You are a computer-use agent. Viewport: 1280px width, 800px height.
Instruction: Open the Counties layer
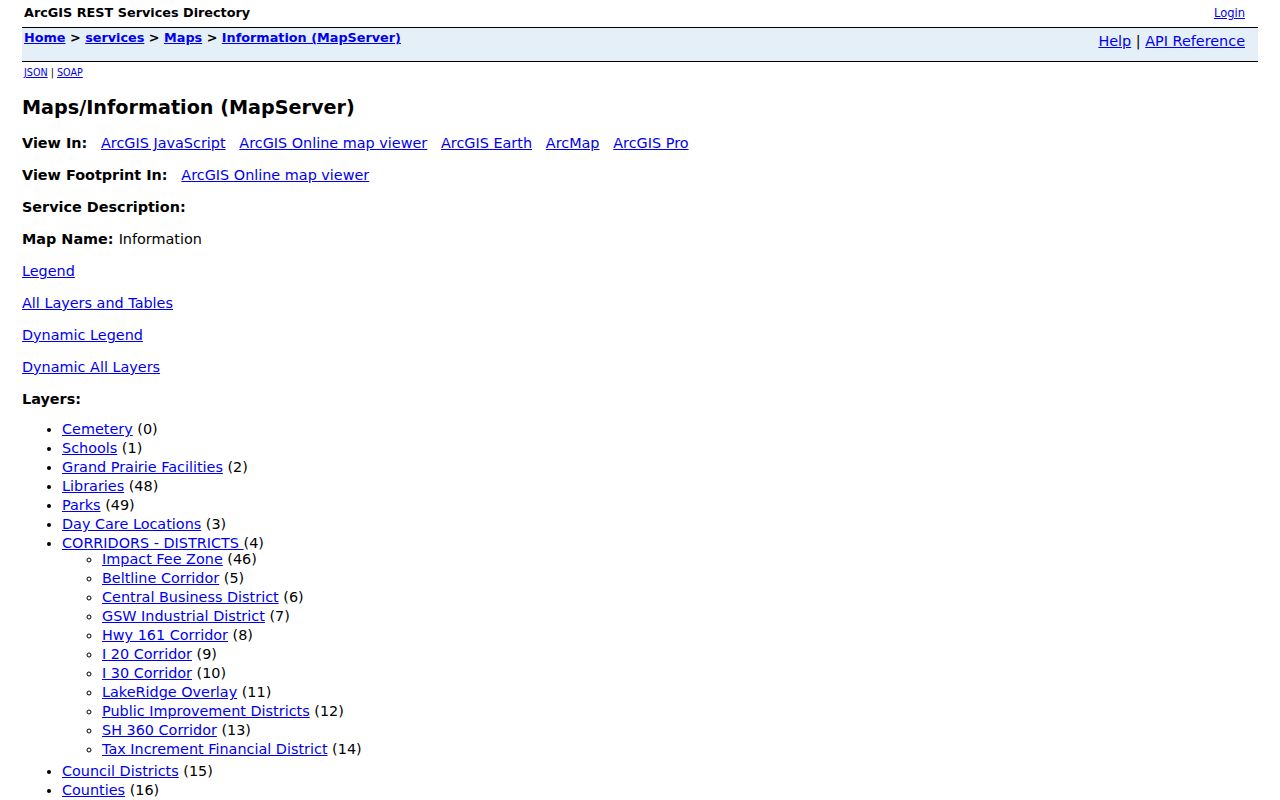[x=93, y=790]
